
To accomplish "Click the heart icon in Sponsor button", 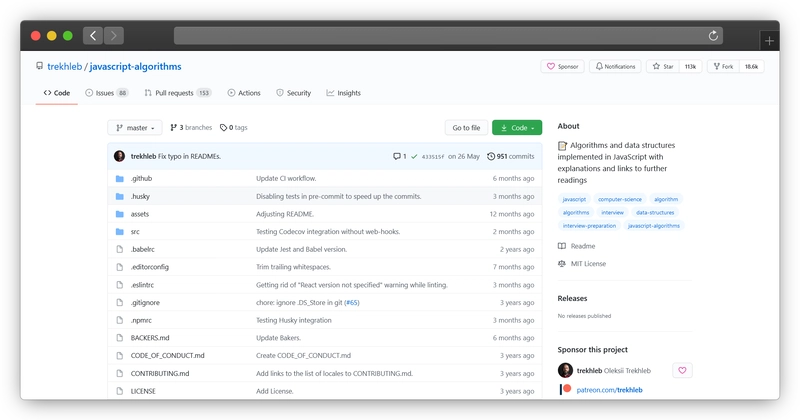I will (551, 66).
